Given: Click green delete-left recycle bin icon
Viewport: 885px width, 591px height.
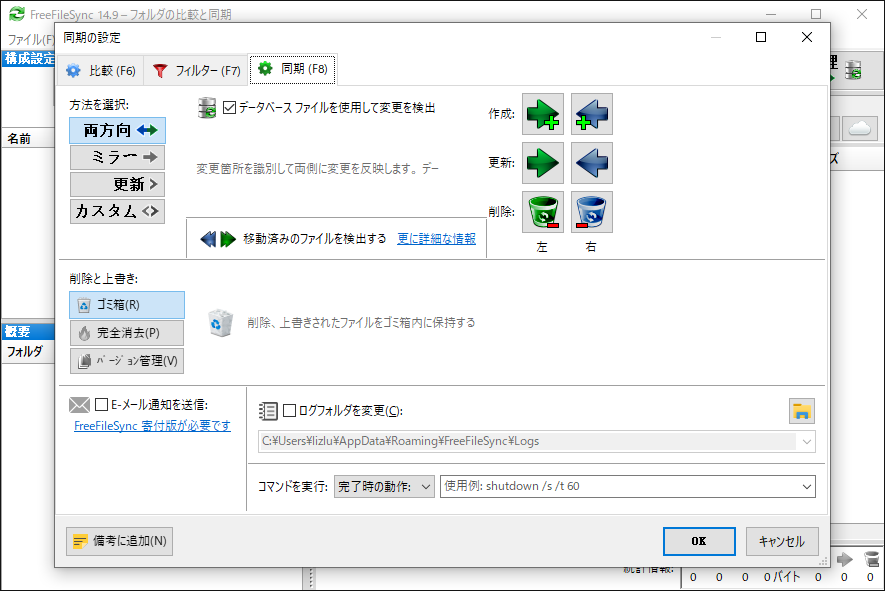Looking at the screenshot, I should click(542, 212).
